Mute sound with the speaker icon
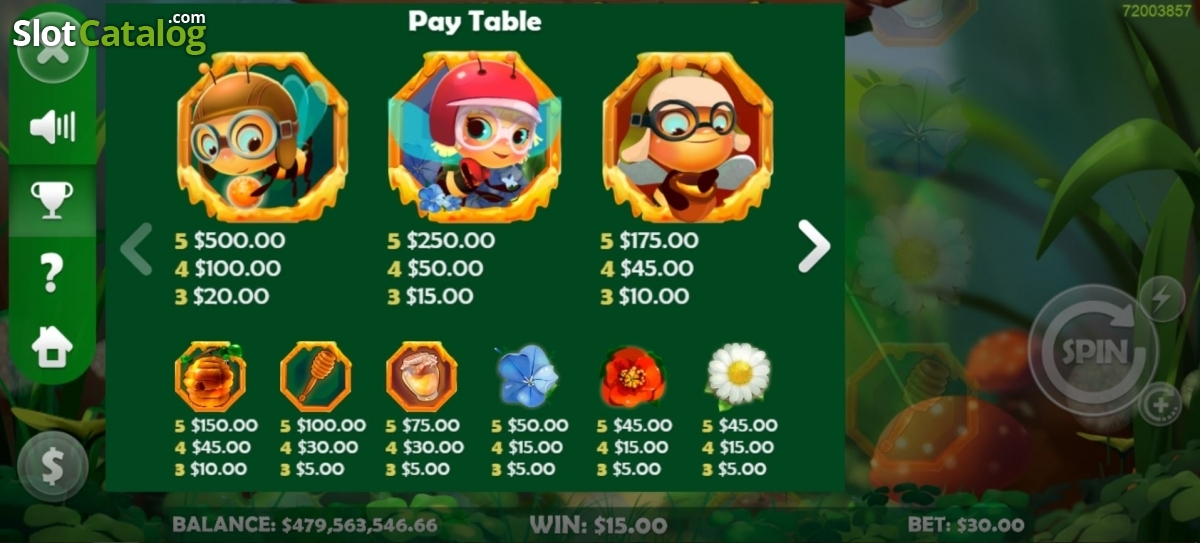Viewport: 1200px width, 543px height. (53, 127)
